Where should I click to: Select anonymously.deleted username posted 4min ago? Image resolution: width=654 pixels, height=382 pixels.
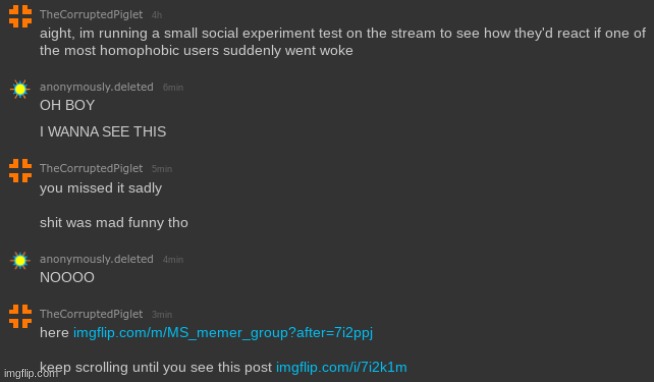point(96,259)
